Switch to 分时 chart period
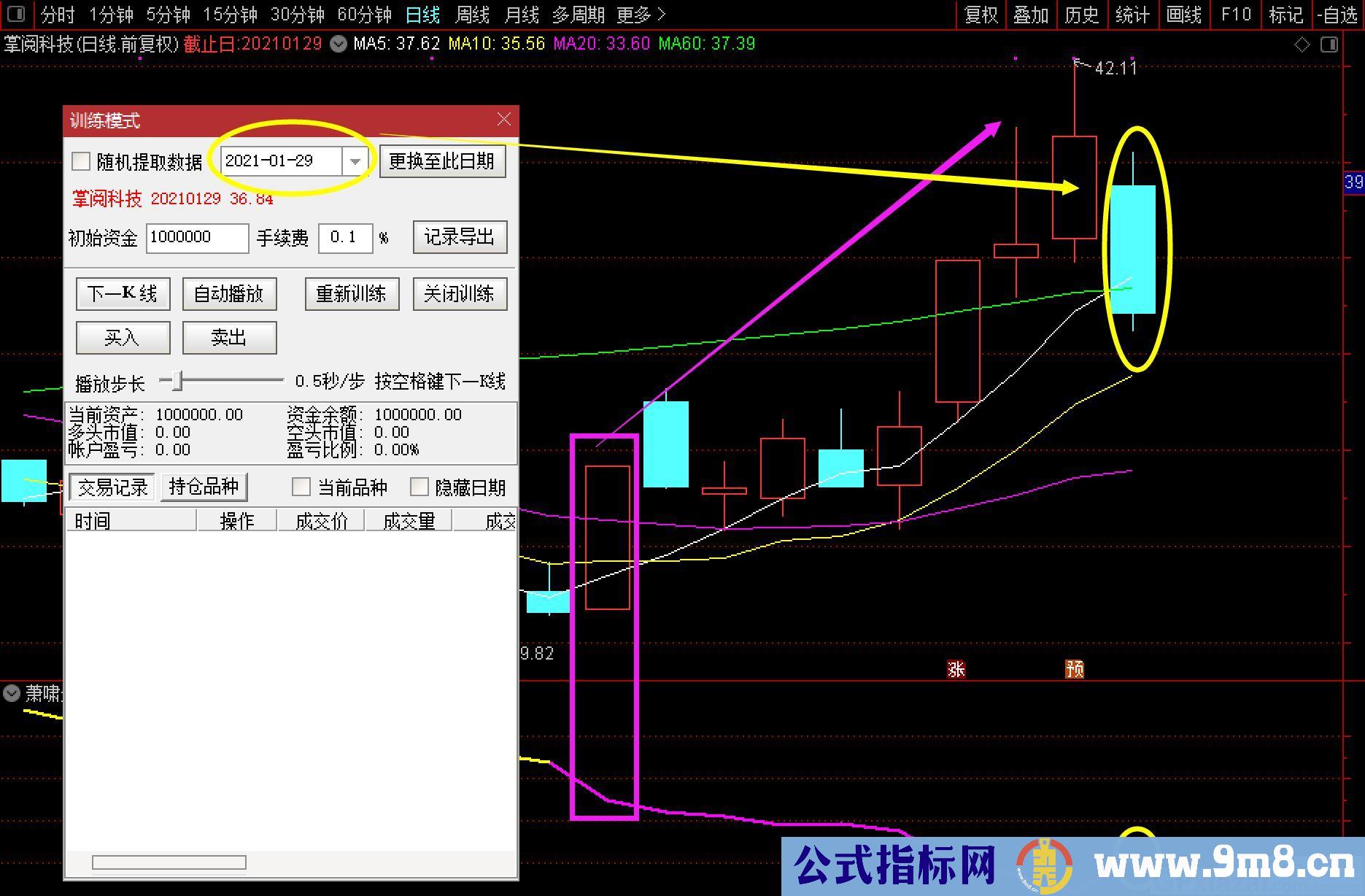The image size is (1365, 896). tap(58, 15)
